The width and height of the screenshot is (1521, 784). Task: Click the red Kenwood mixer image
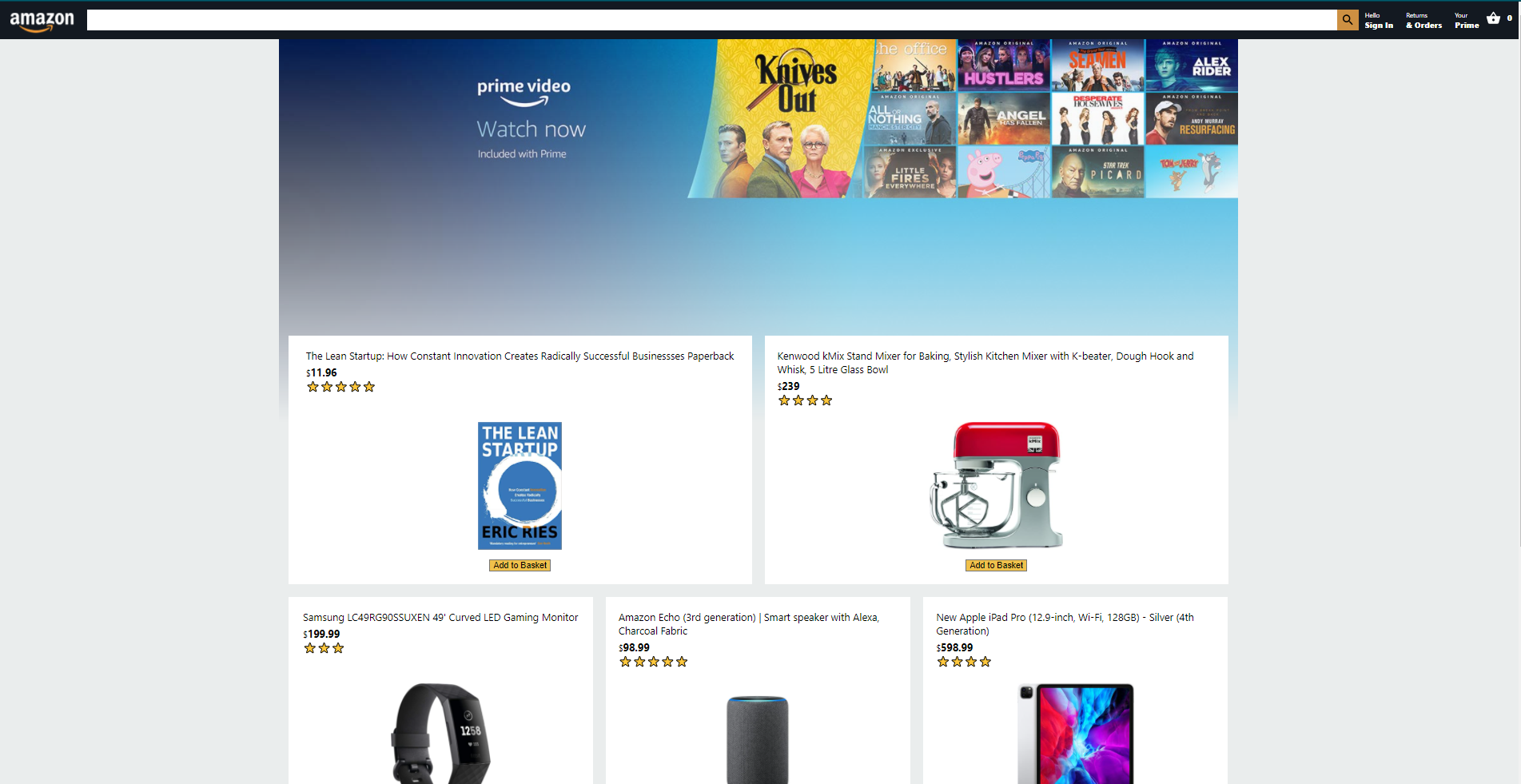pyautogui.click(x=997, y=485)
